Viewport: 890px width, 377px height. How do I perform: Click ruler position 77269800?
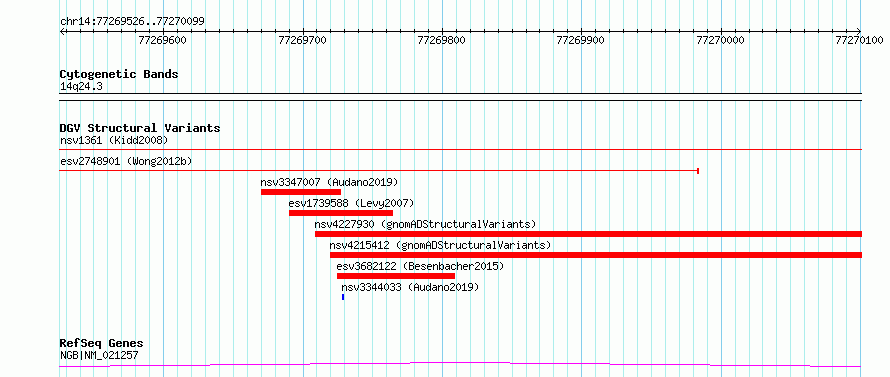[442, 40]
